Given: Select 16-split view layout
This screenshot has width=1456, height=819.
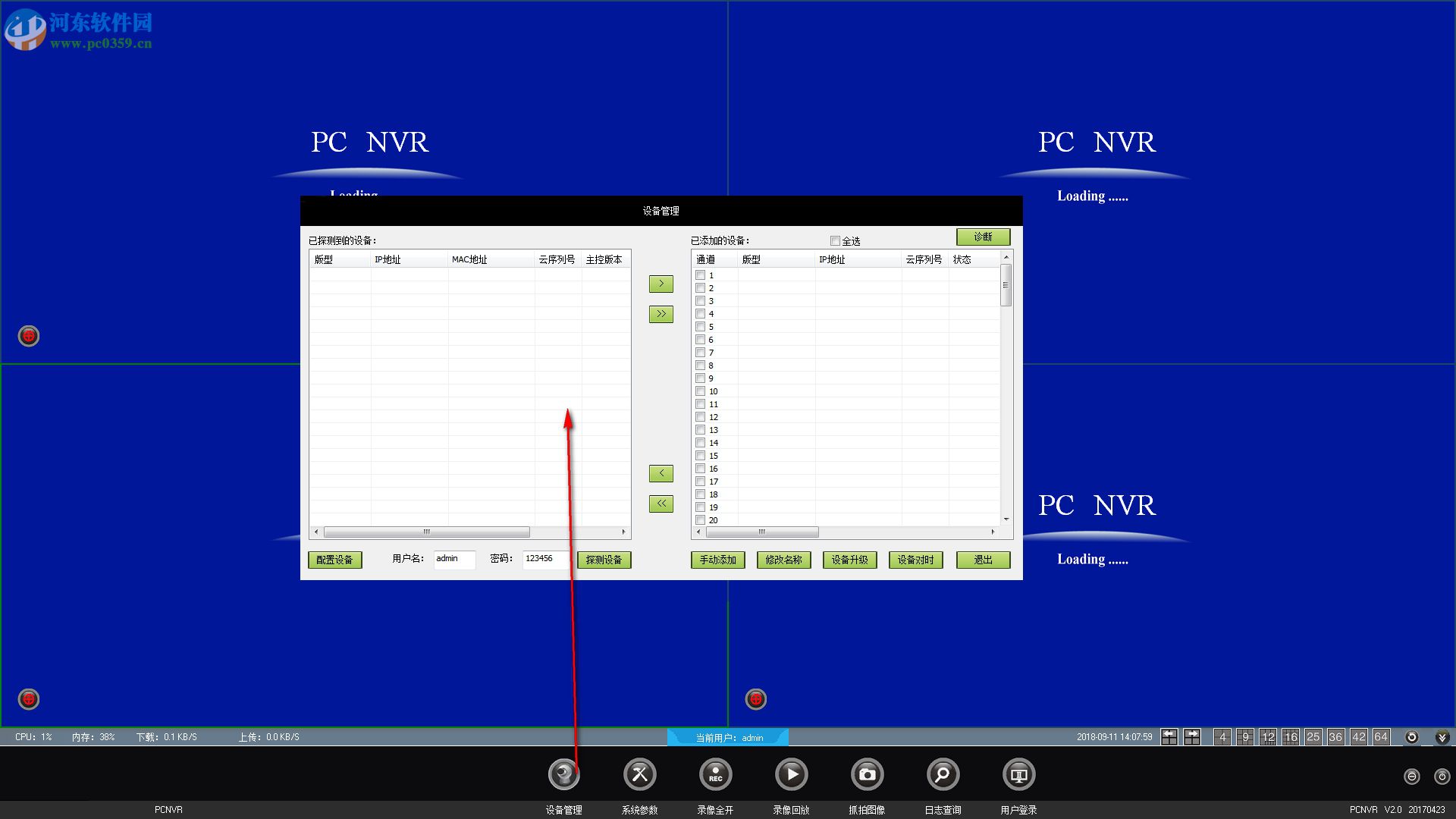Looking at the screenshot, I should coord(1291,737).
